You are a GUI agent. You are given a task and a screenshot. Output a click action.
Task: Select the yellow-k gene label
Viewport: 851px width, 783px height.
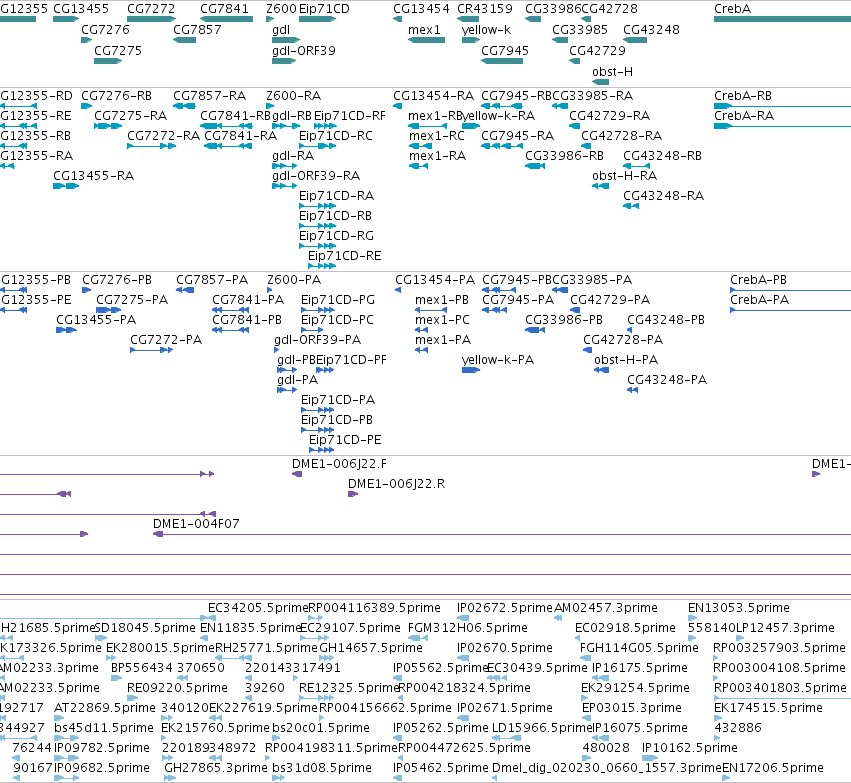[x=486, y=30]
